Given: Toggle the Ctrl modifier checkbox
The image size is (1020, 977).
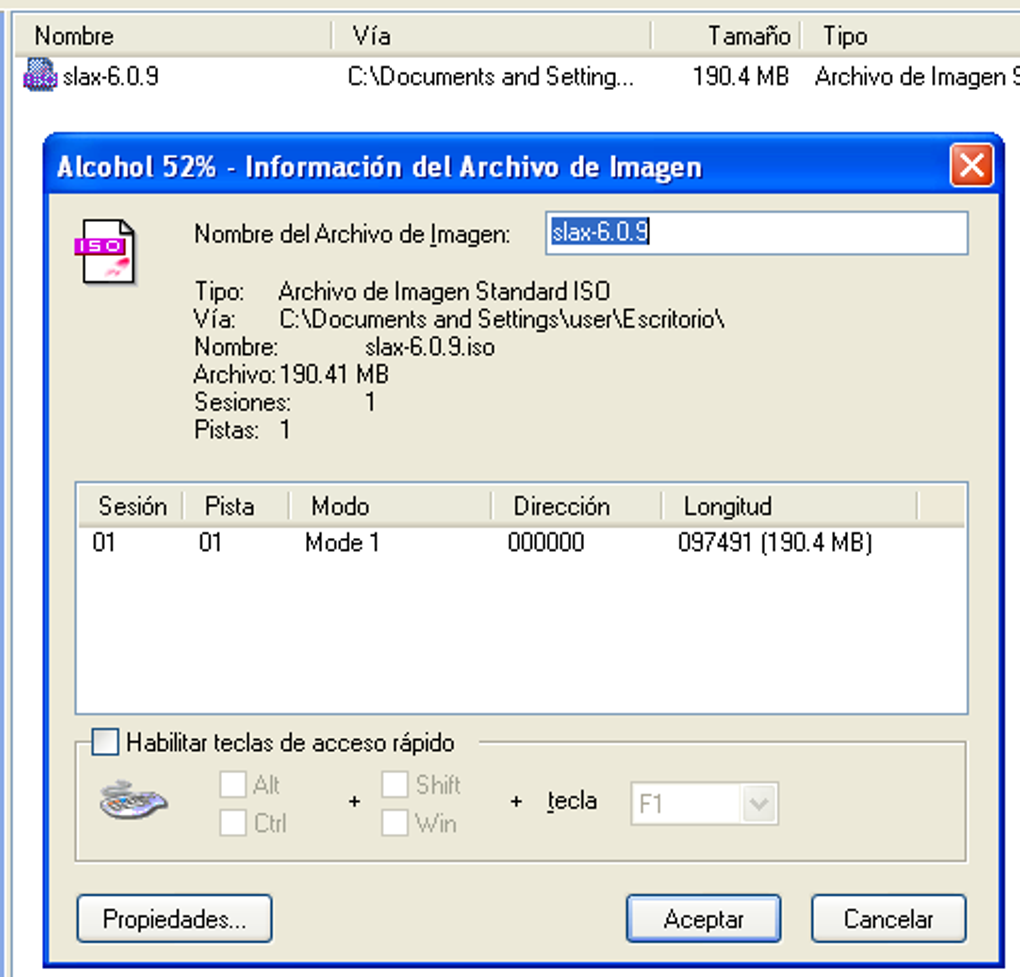Looking at the screenshot, I should point(233,823).
